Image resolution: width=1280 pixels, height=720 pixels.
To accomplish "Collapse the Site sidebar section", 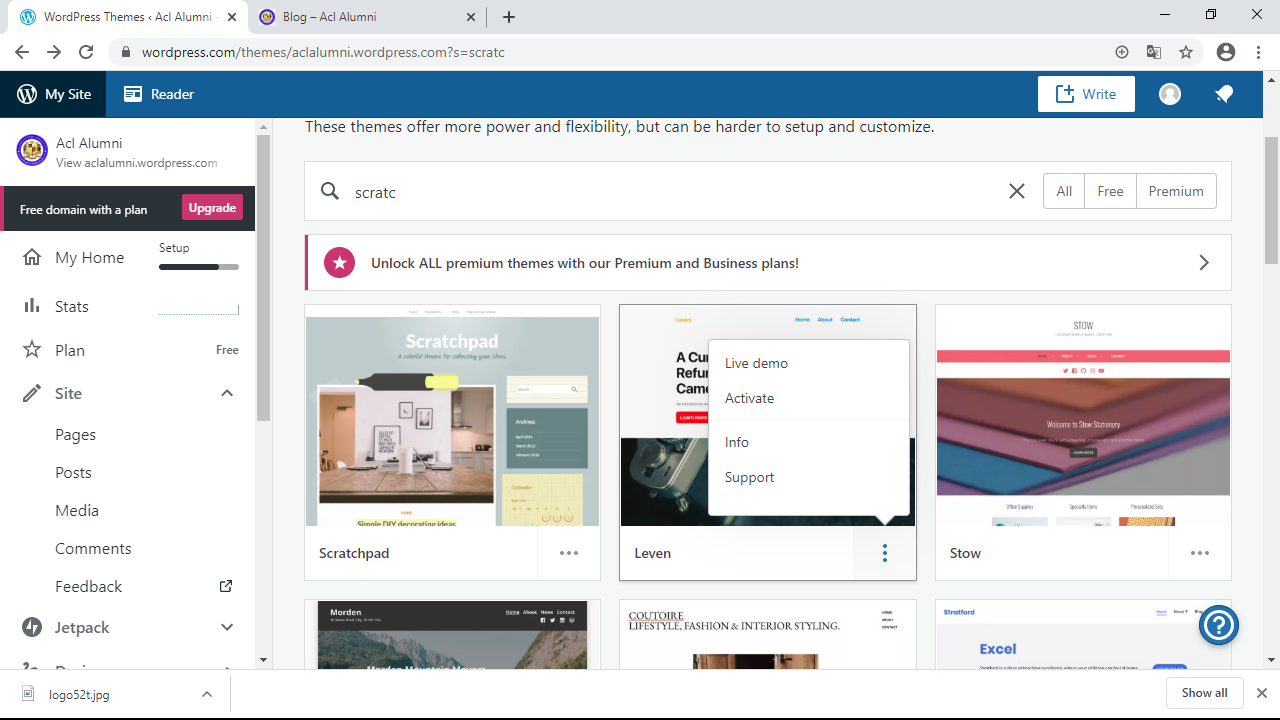I will click(x=227, y=393).
